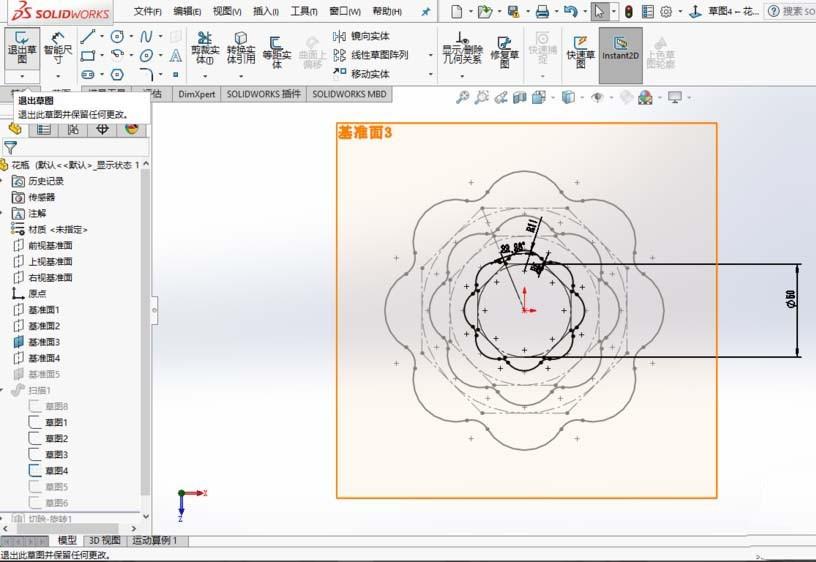The height and width of the screenshot is (562, 816).
Task: Pin the menu bar with pushpin
Action: [426, 11]
